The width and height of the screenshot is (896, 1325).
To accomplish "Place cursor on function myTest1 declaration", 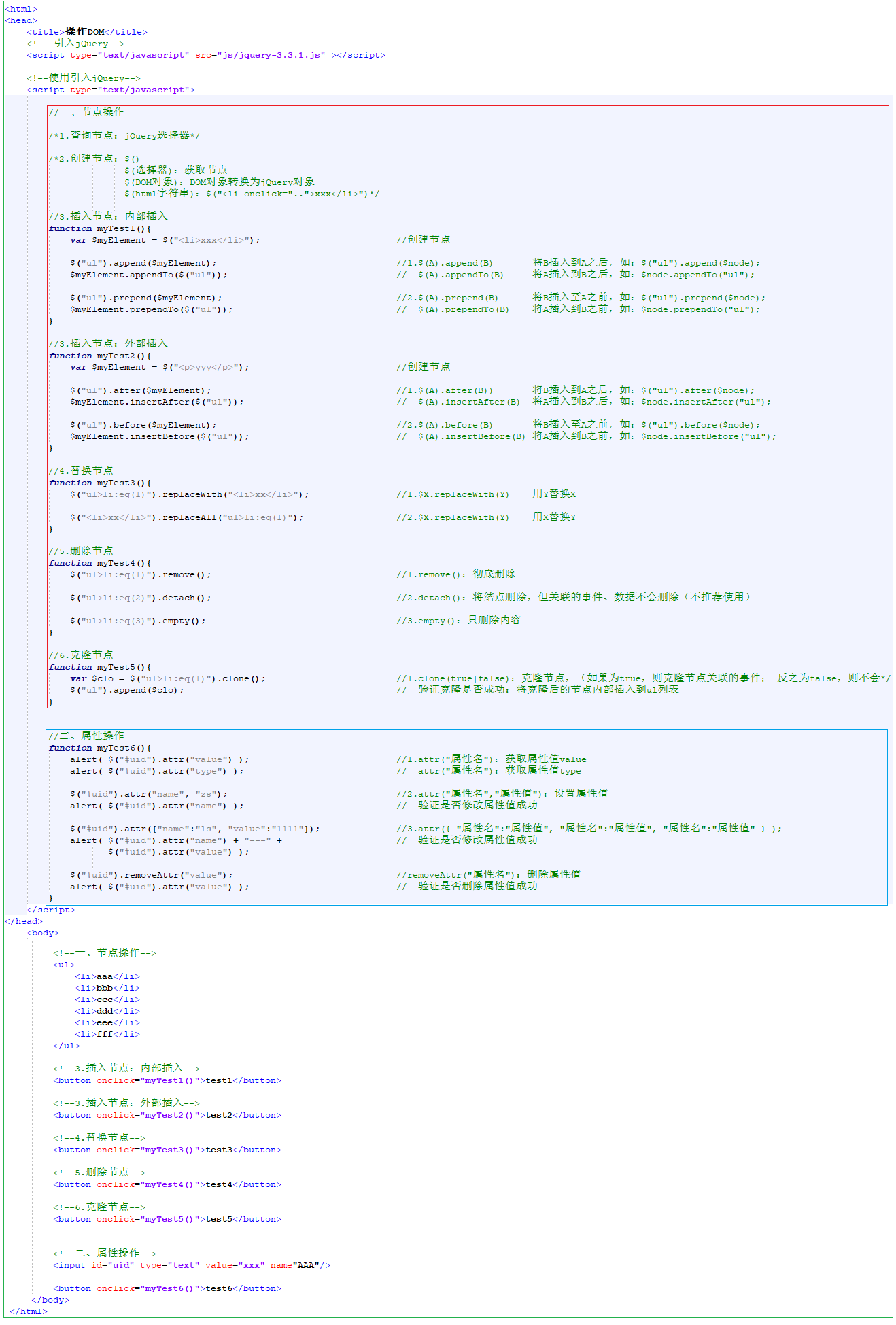I will click(99, 228).
